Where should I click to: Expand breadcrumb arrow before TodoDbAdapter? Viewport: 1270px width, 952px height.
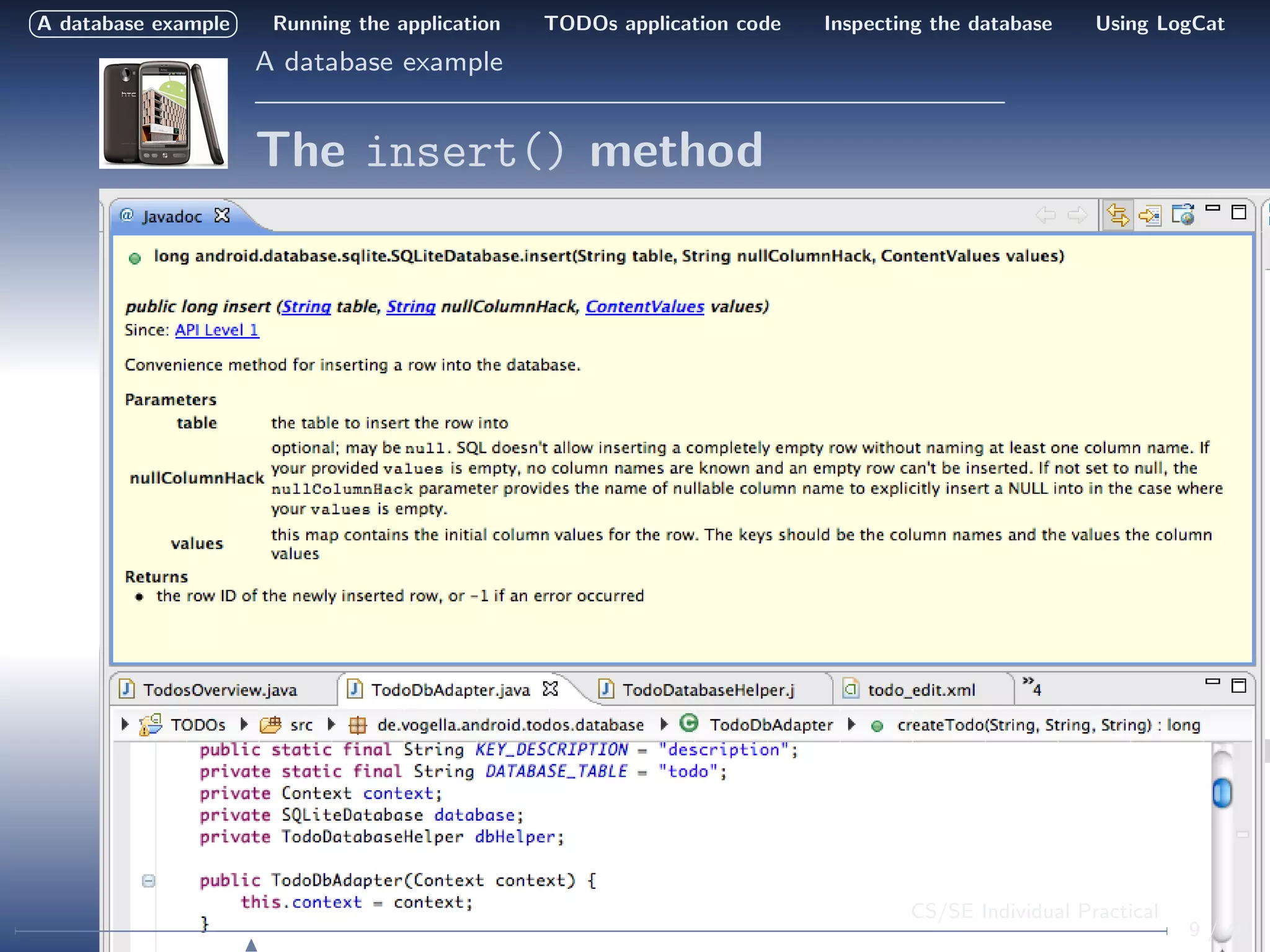click(664, 725)
